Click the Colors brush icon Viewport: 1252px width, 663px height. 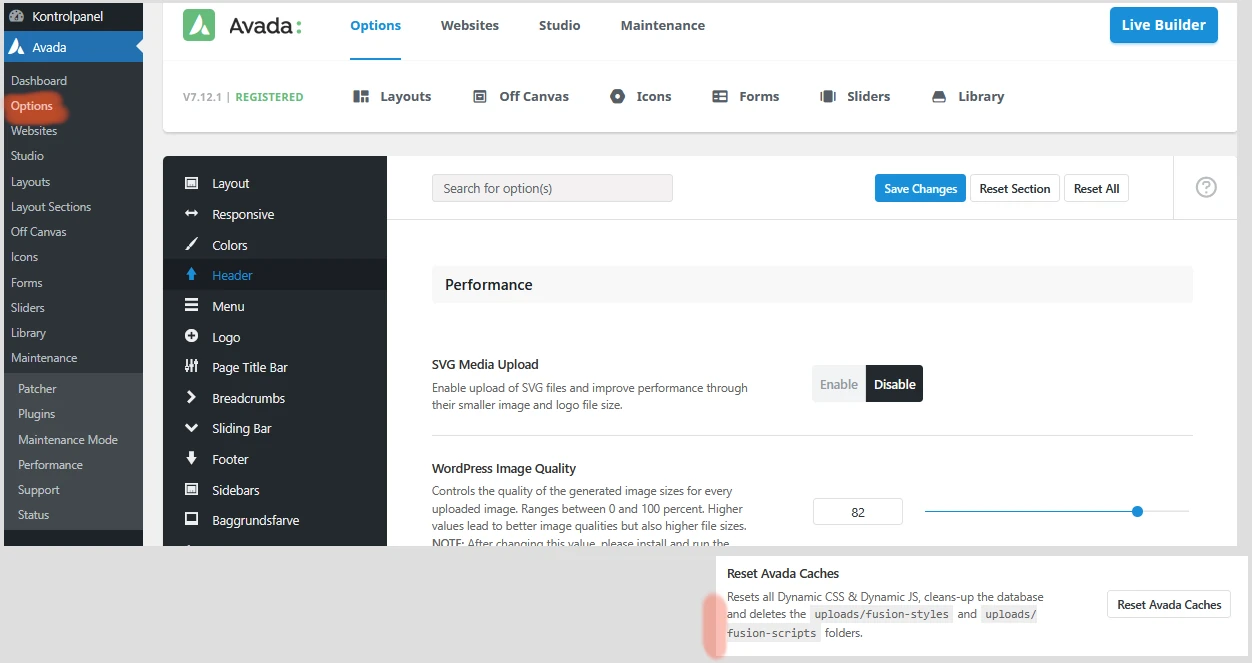coord(191,244)
